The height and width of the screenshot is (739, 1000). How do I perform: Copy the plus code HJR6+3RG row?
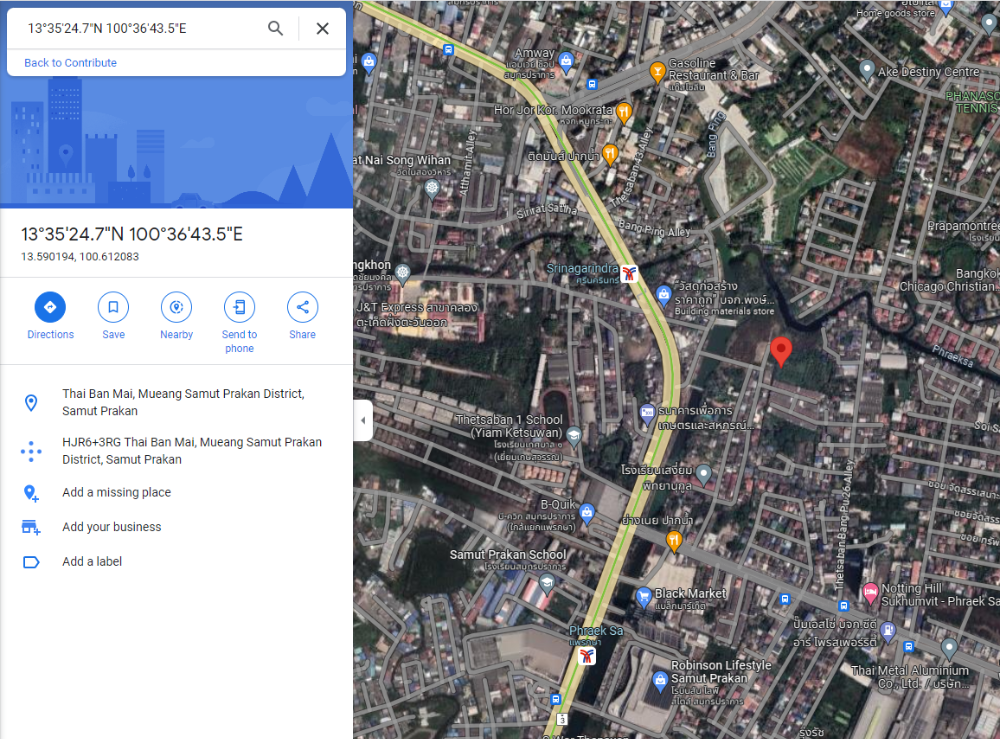177,451
